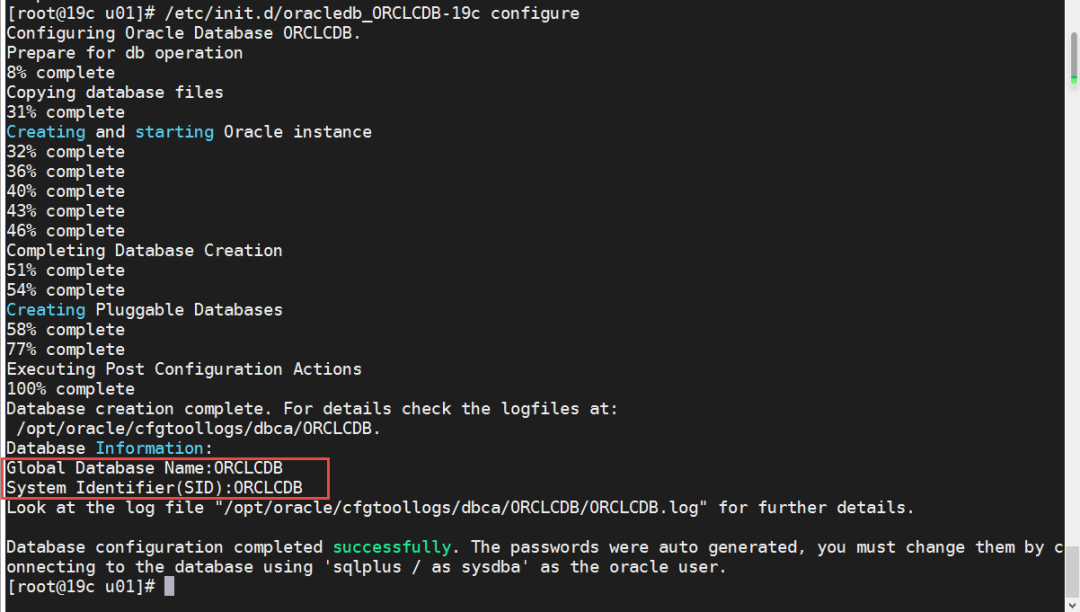Click "Completing Database Creation" text
Screen dimensions: 1080x612
click(x=145, y=250)
